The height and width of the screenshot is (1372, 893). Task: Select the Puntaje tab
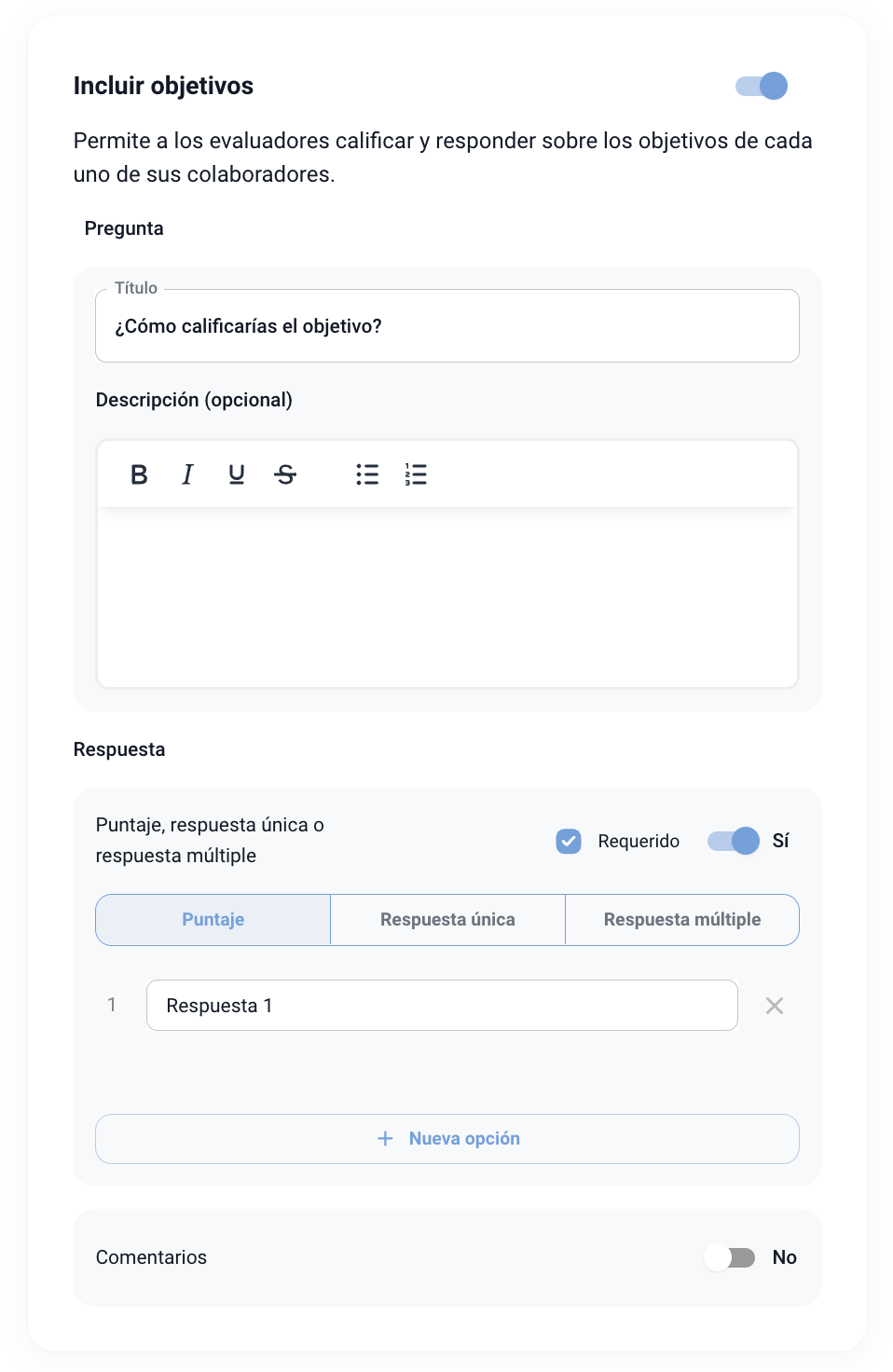[213, 920]
